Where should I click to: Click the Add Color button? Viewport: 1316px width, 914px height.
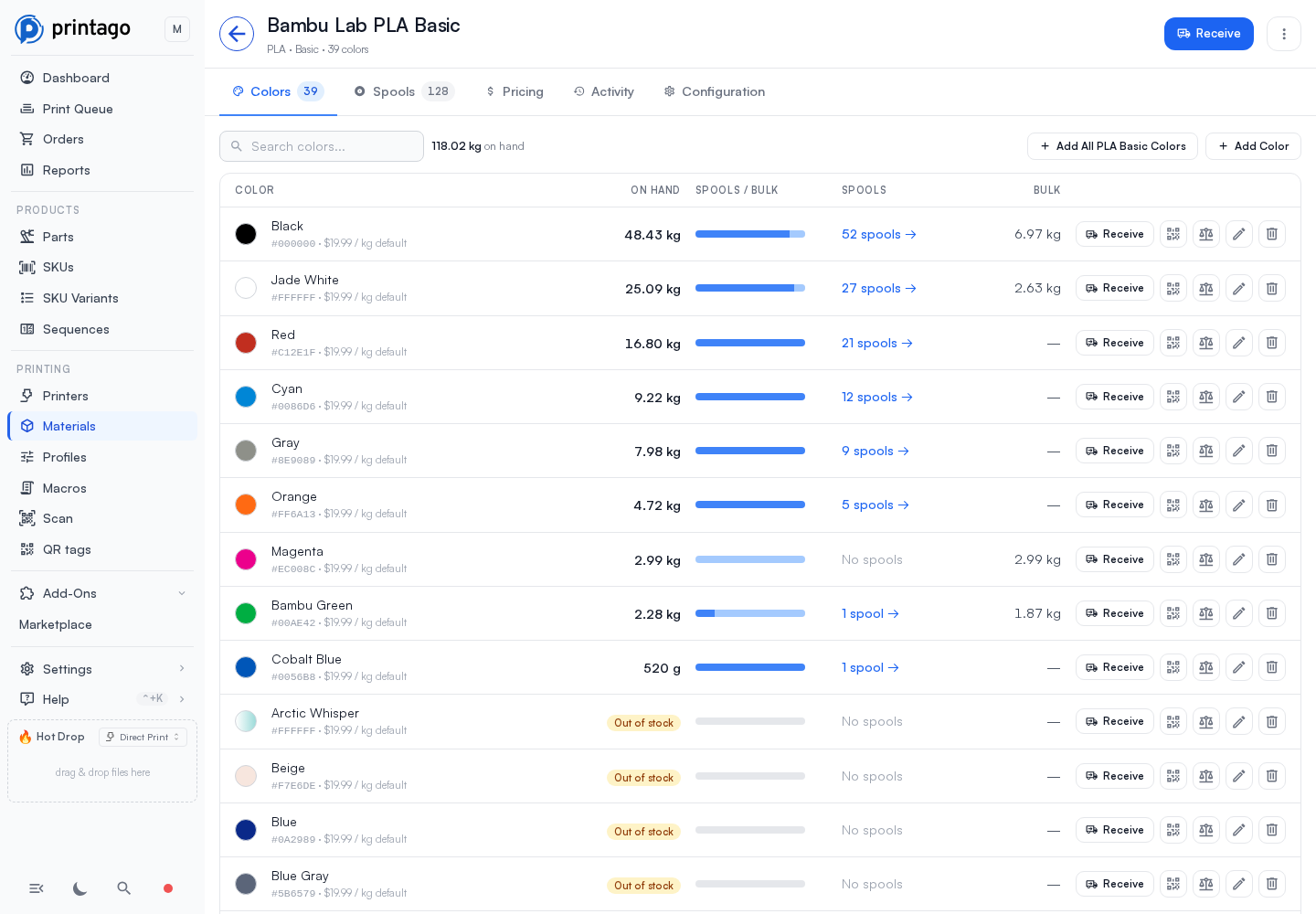1253,146
